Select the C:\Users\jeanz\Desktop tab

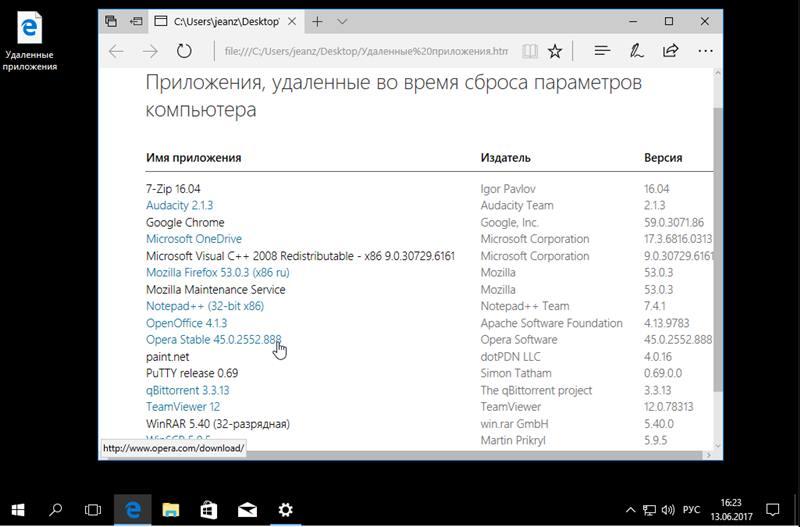[225, 21]
